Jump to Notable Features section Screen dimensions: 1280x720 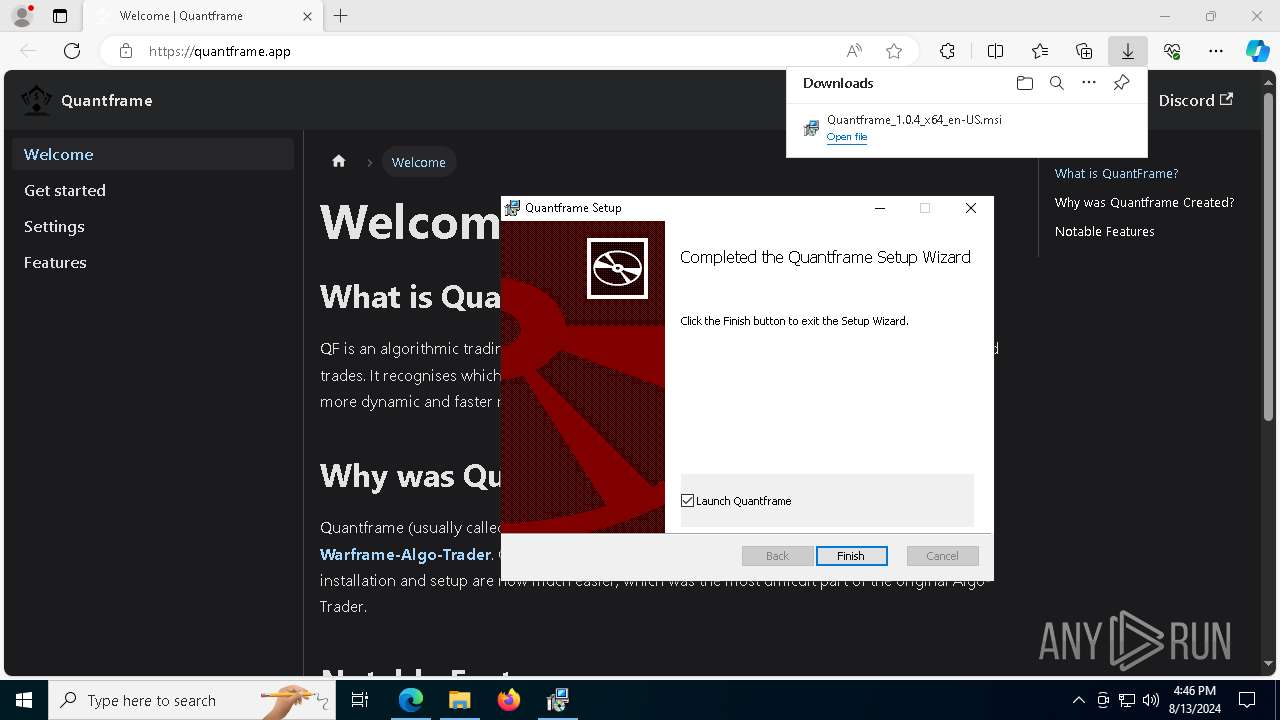pos(1104,231)
